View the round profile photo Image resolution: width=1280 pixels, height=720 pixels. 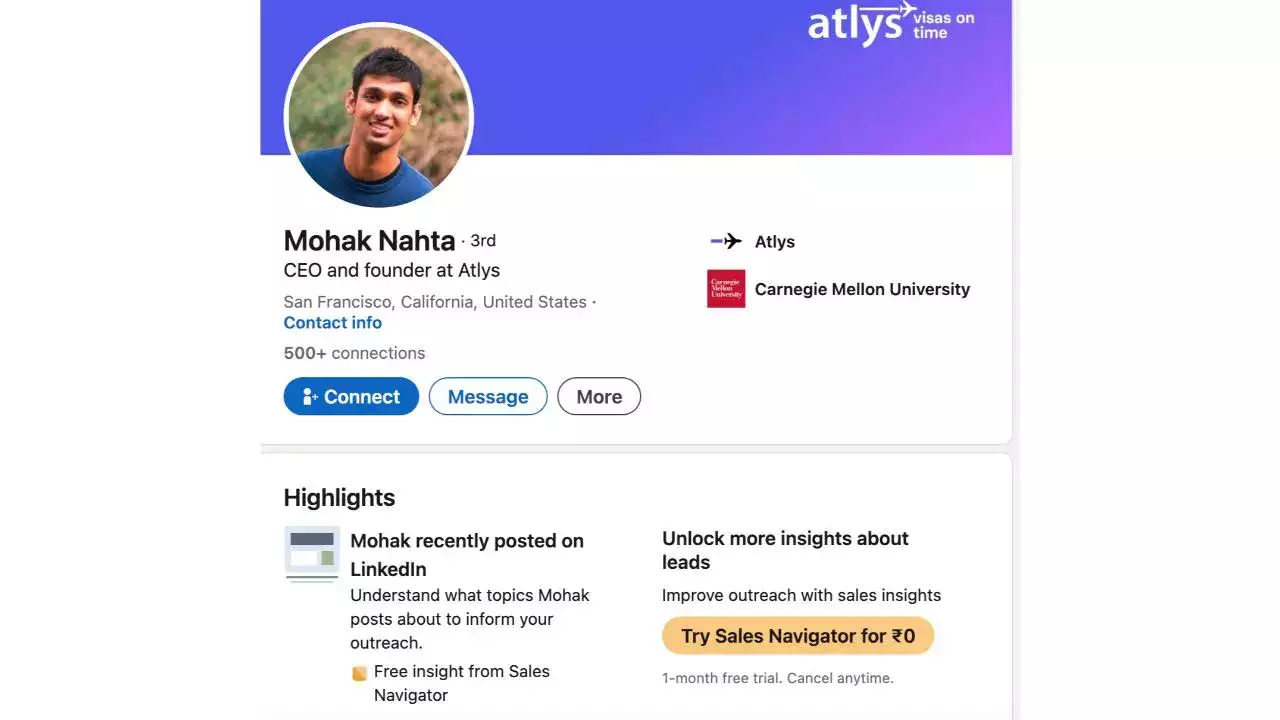point(379,117)
